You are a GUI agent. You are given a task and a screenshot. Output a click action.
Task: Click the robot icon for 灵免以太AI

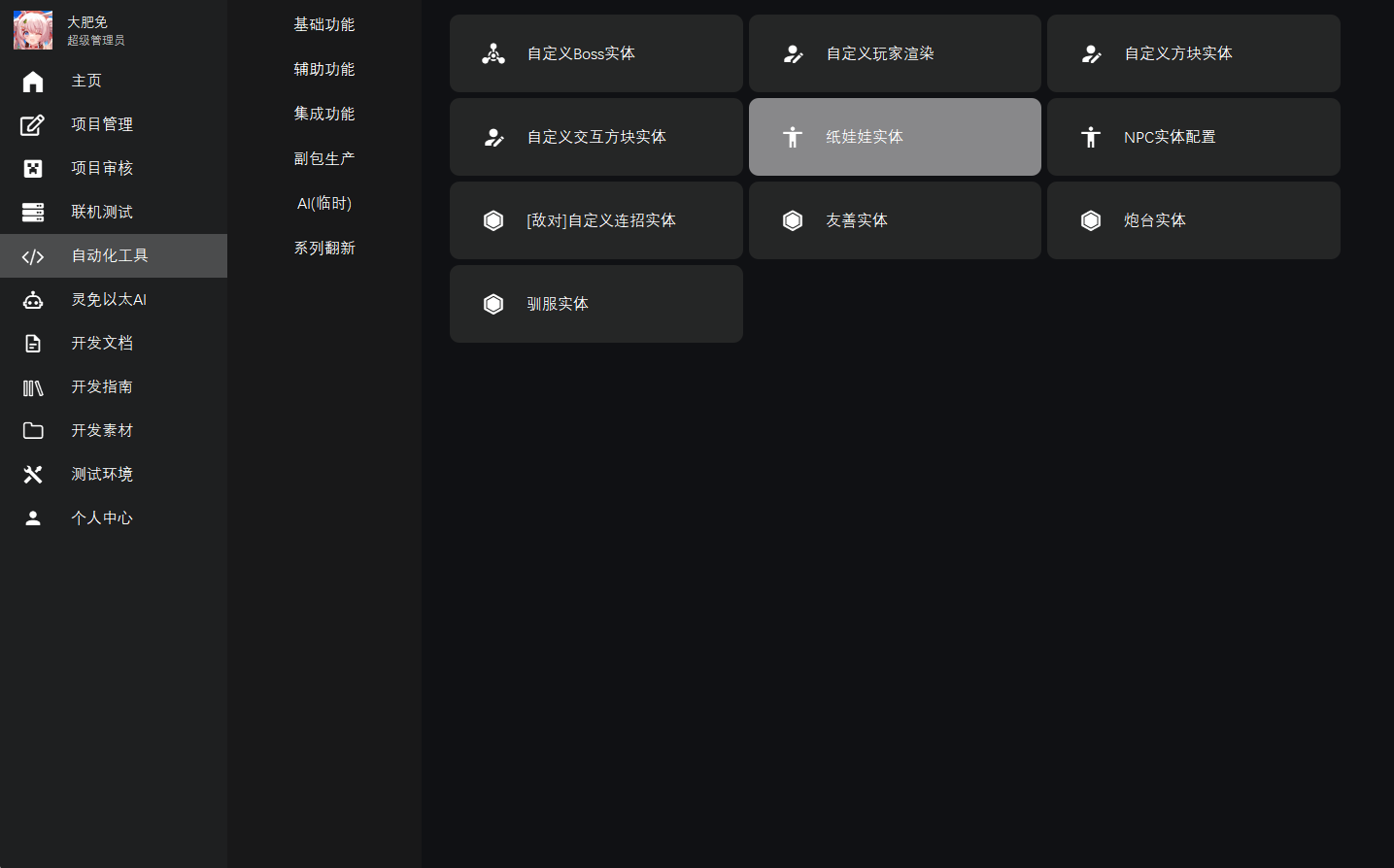[33, 300]
